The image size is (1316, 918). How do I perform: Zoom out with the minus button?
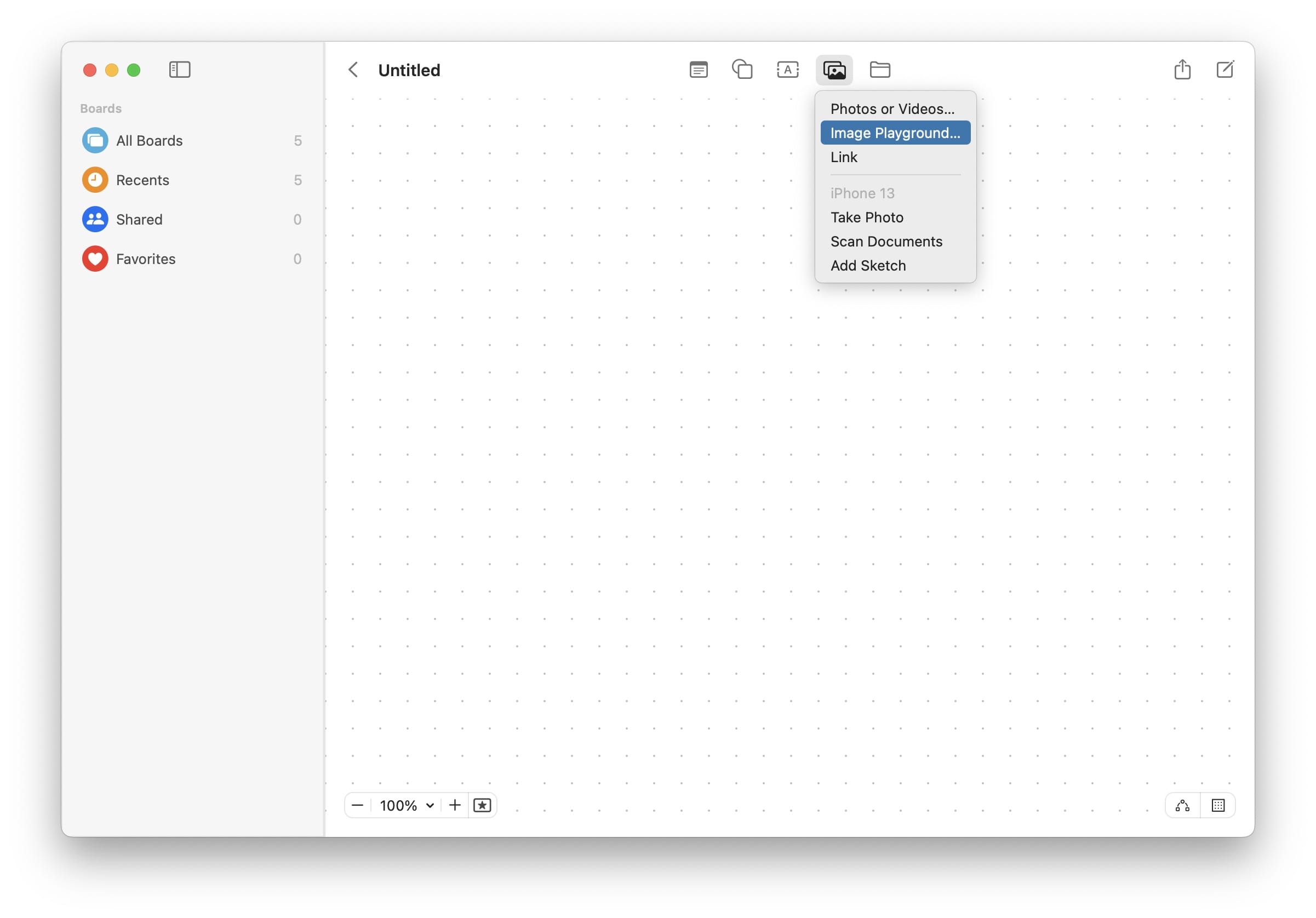[x=357, y=805]
